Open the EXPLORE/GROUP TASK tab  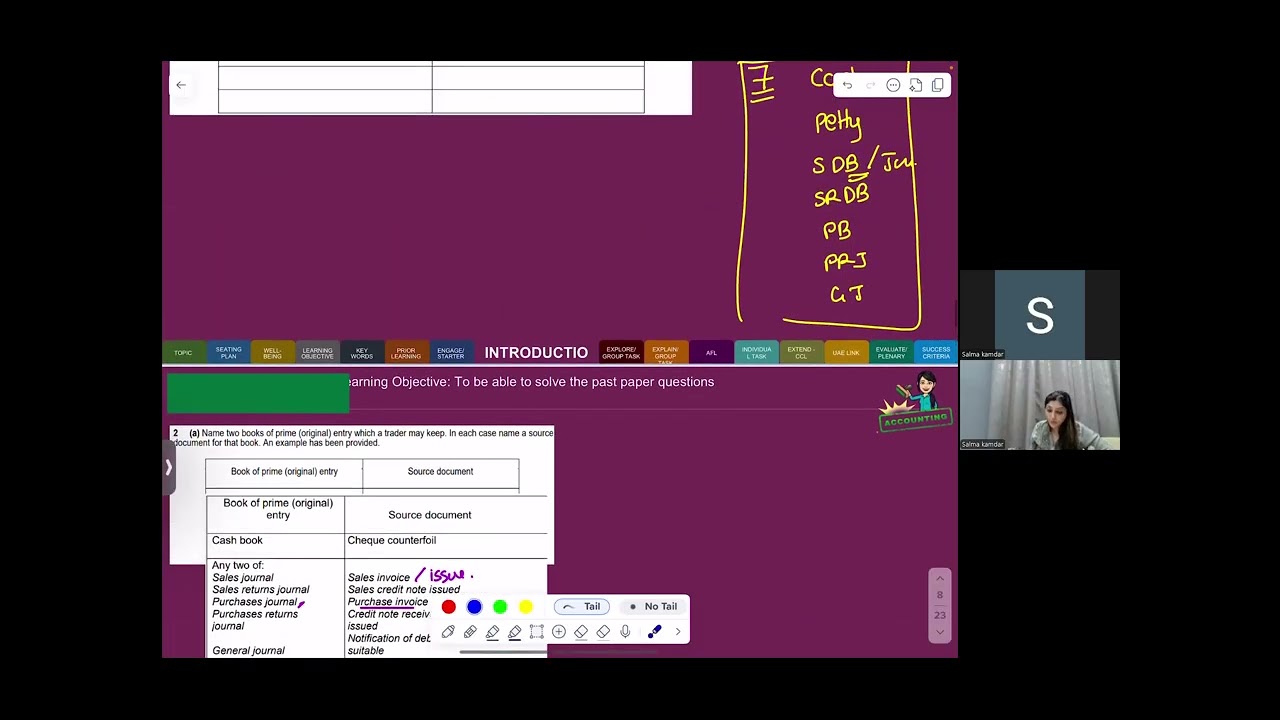click(621, 353)
